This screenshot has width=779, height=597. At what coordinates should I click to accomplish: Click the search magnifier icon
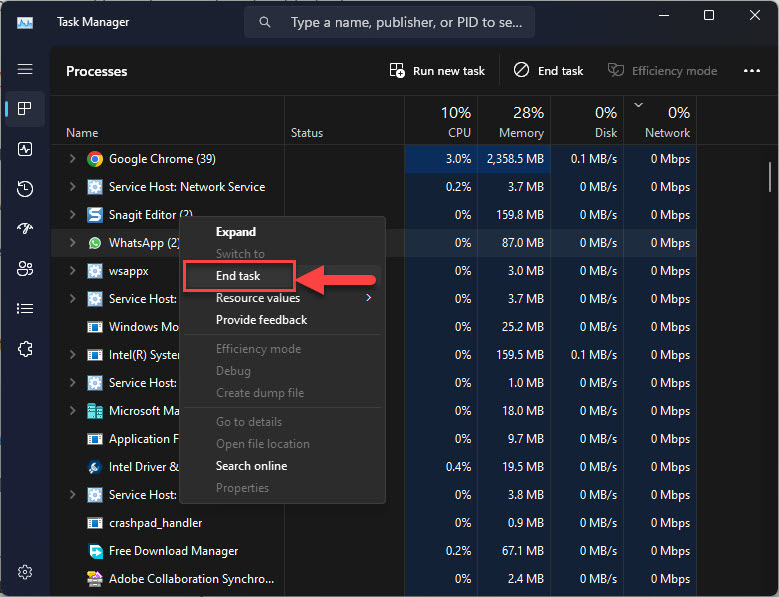tap(265, 22)
